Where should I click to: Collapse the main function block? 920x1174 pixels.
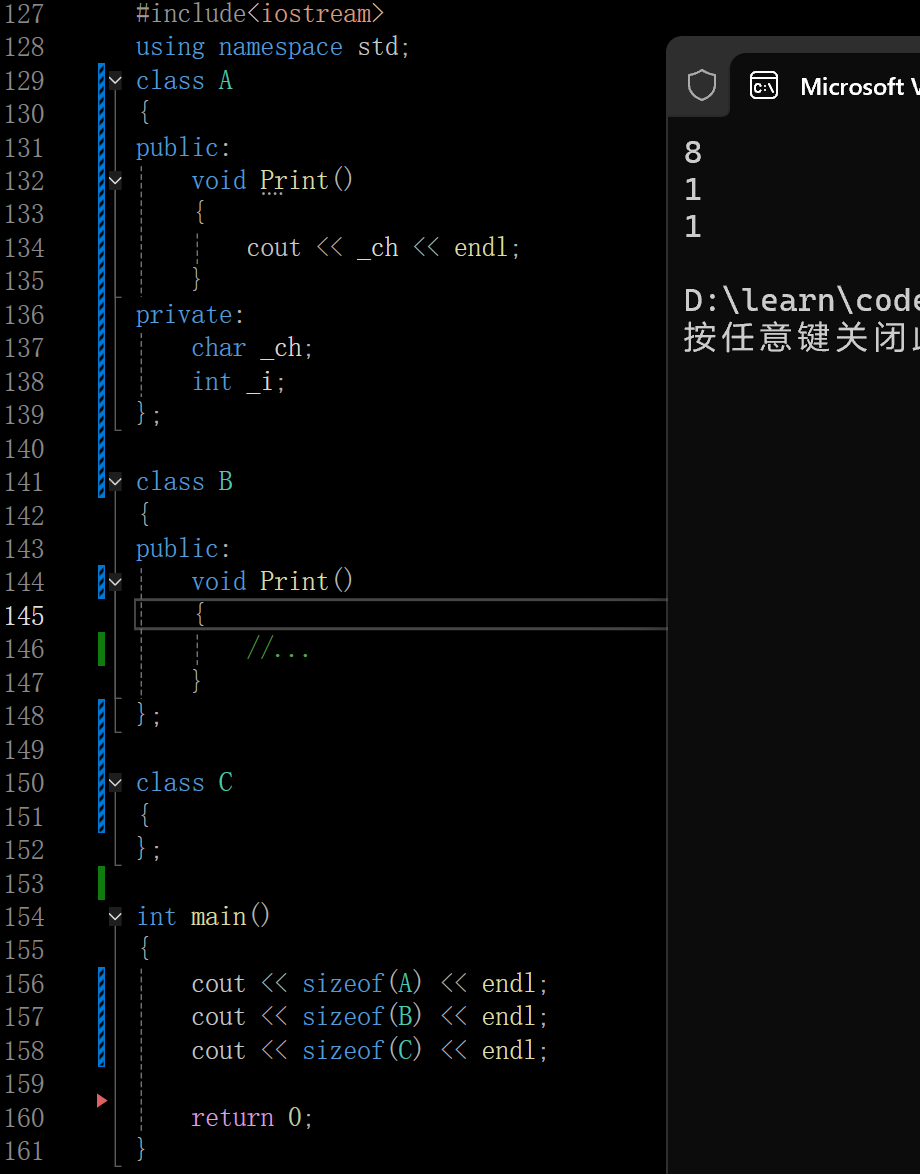115,916
